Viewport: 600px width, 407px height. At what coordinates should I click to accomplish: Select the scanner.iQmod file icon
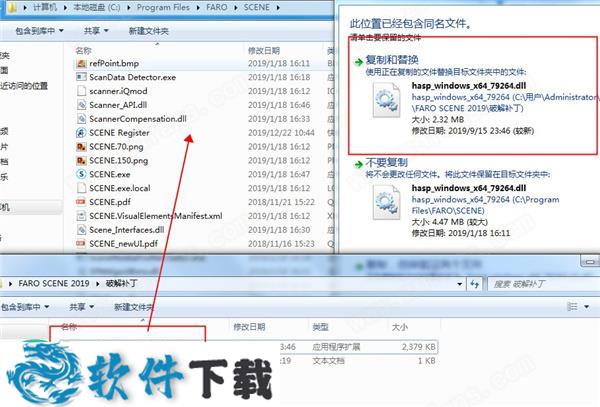click(x=81, y=91)
